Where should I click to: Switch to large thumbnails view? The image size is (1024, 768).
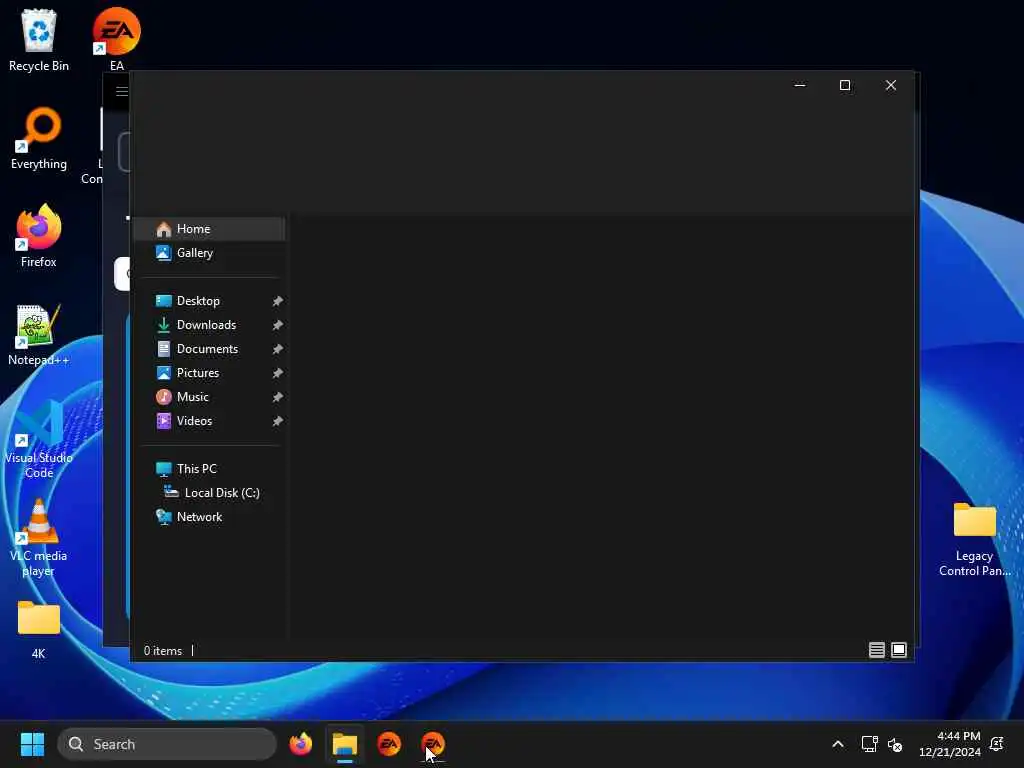(x=899, y=650)
